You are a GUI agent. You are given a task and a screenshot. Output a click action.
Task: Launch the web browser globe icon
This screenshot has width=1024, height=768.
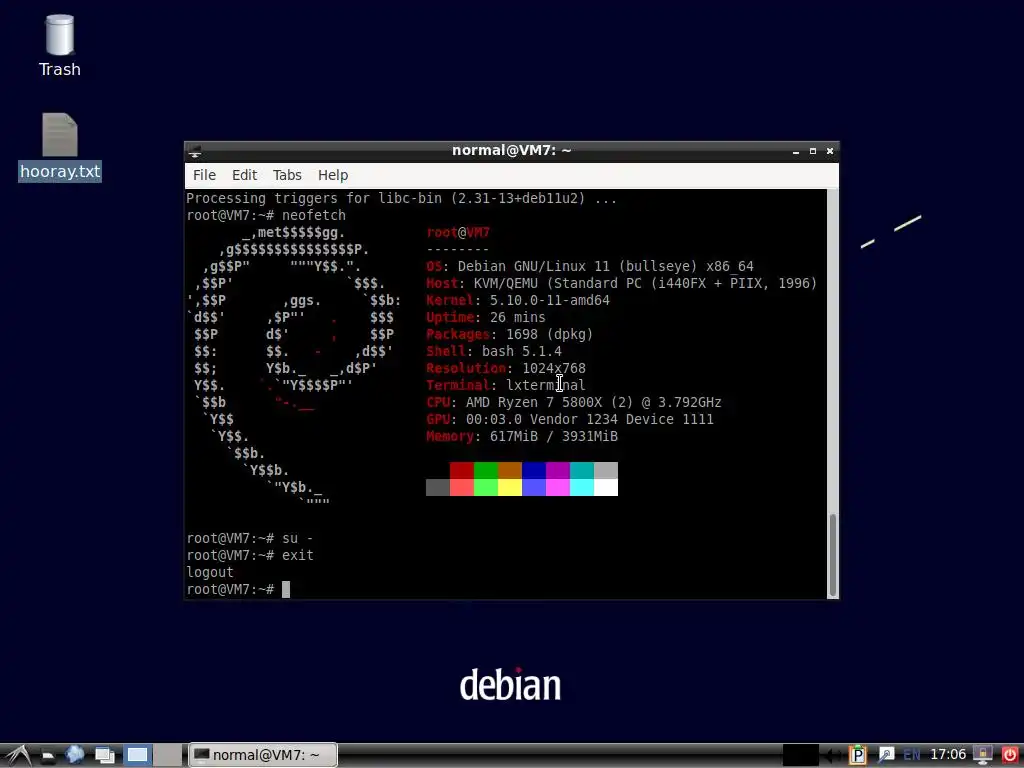[x=74, y=754]
